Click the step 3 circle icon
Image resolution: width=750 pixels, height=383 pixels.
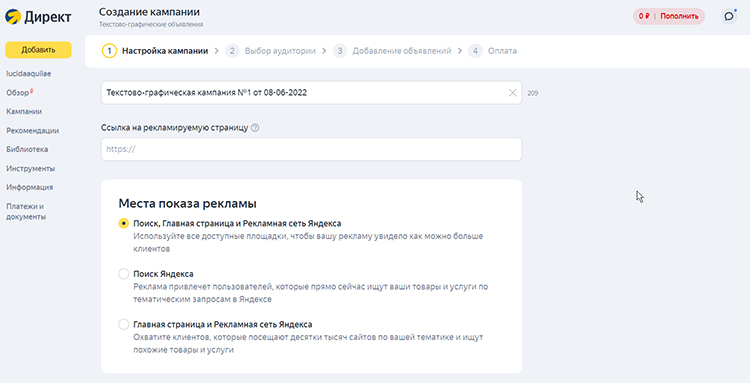[x=340, y=51]
